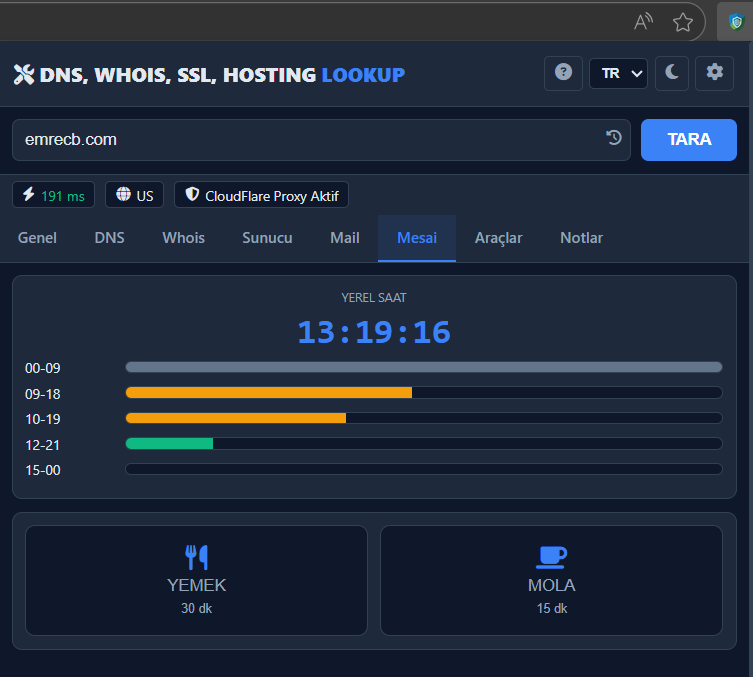Click the favorites star icon

[683, 22]
